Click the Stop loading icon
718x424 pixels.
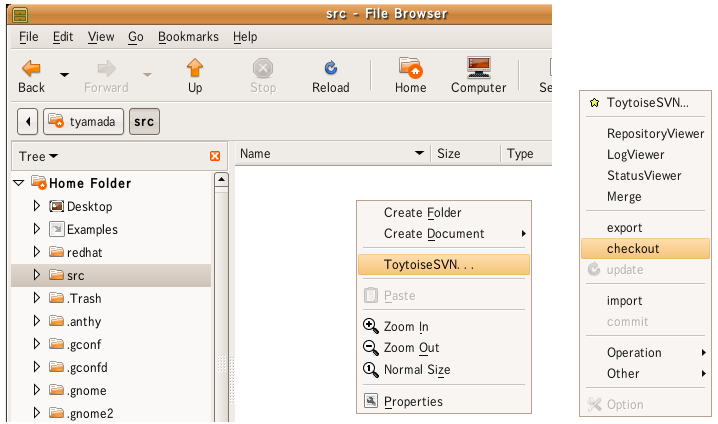coord(263,68)
